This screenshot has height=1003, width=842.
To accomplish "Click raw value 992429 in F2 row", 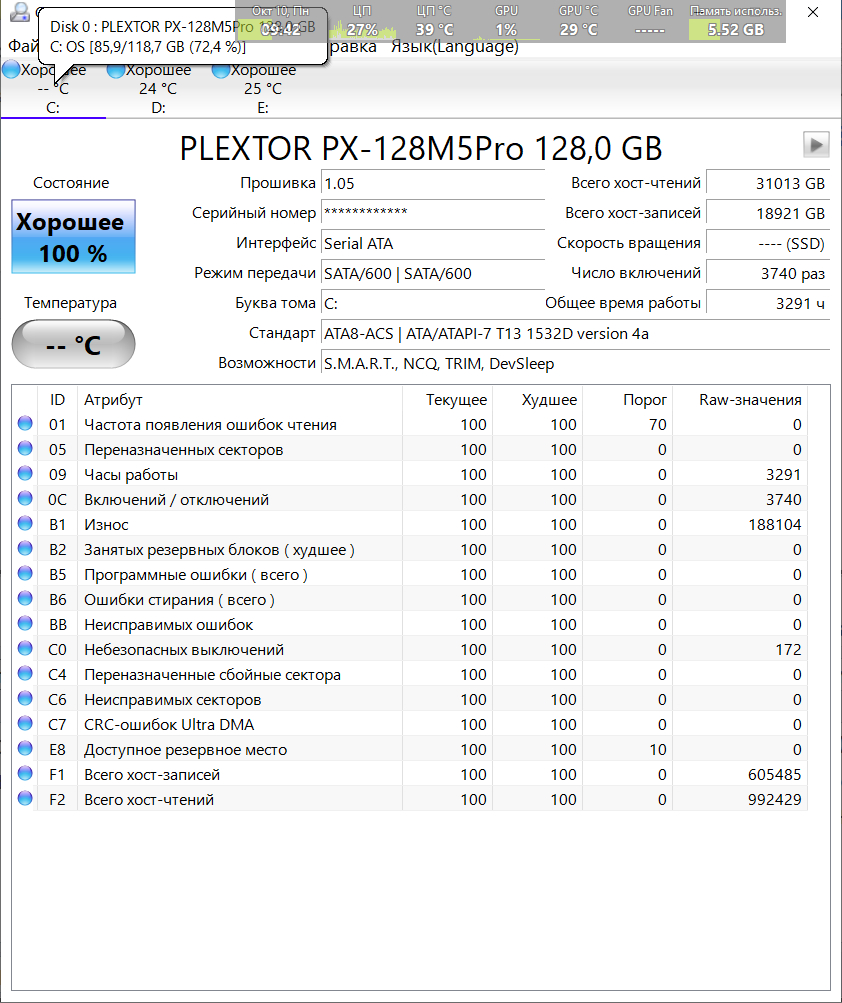I will (x=775, y=800).
